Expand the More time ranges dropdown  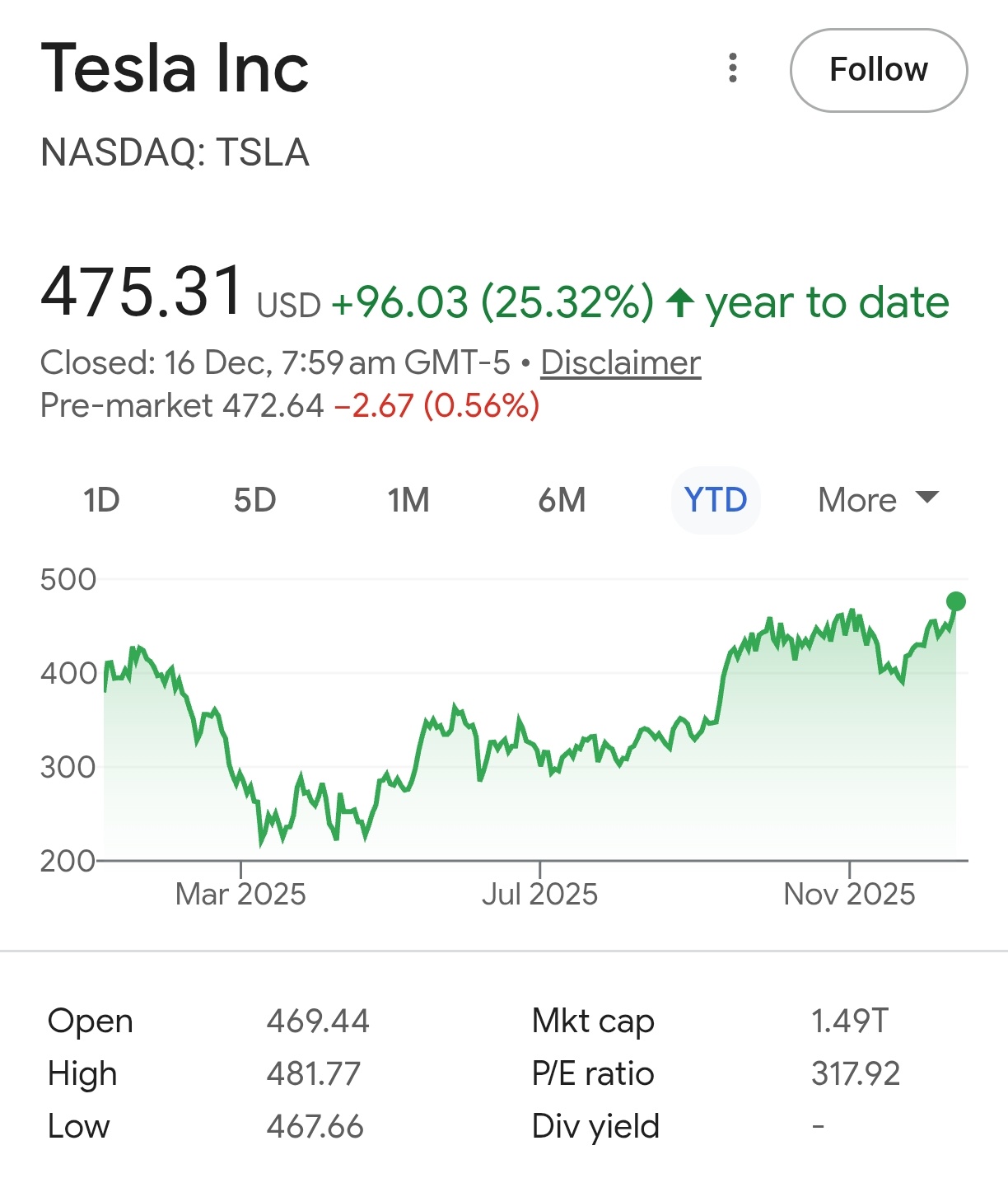coord(878,500)
